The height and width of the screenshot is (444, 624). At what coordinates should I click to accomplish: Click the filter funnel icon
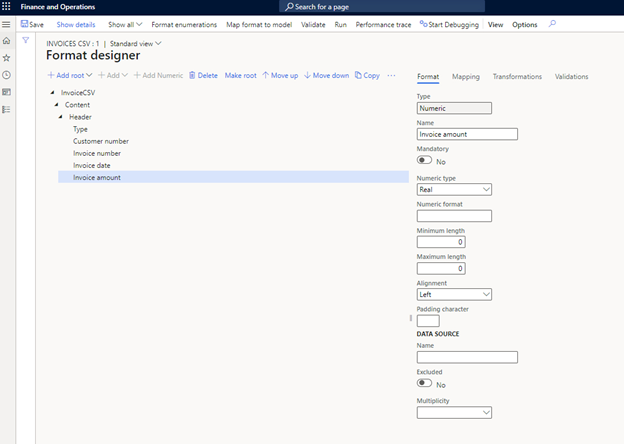25,40
